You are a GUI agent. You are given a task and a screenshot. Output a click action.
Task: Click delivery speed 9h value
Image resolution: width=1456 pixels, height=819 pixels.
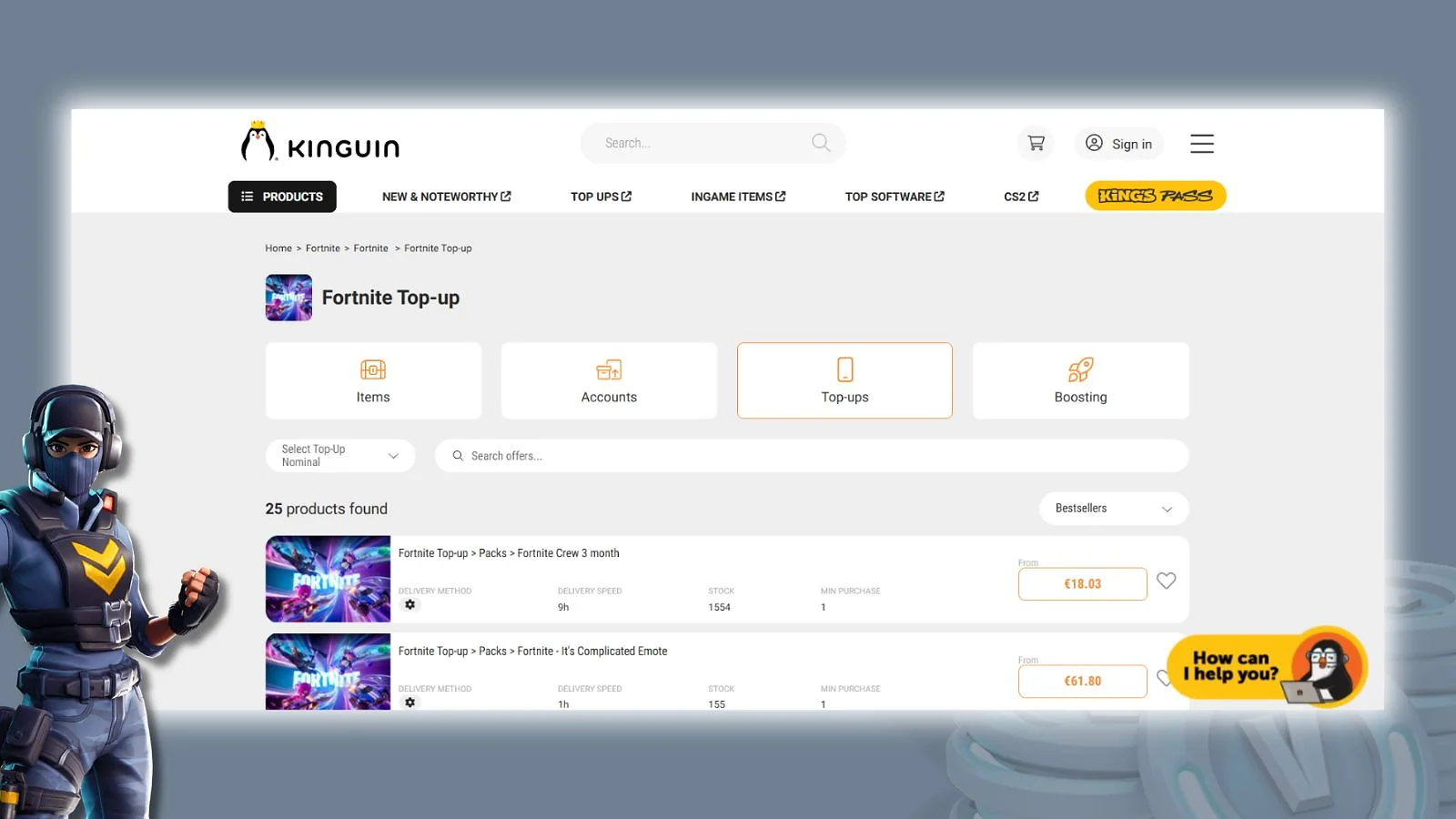pyautogui.click(x=563, y=607)
